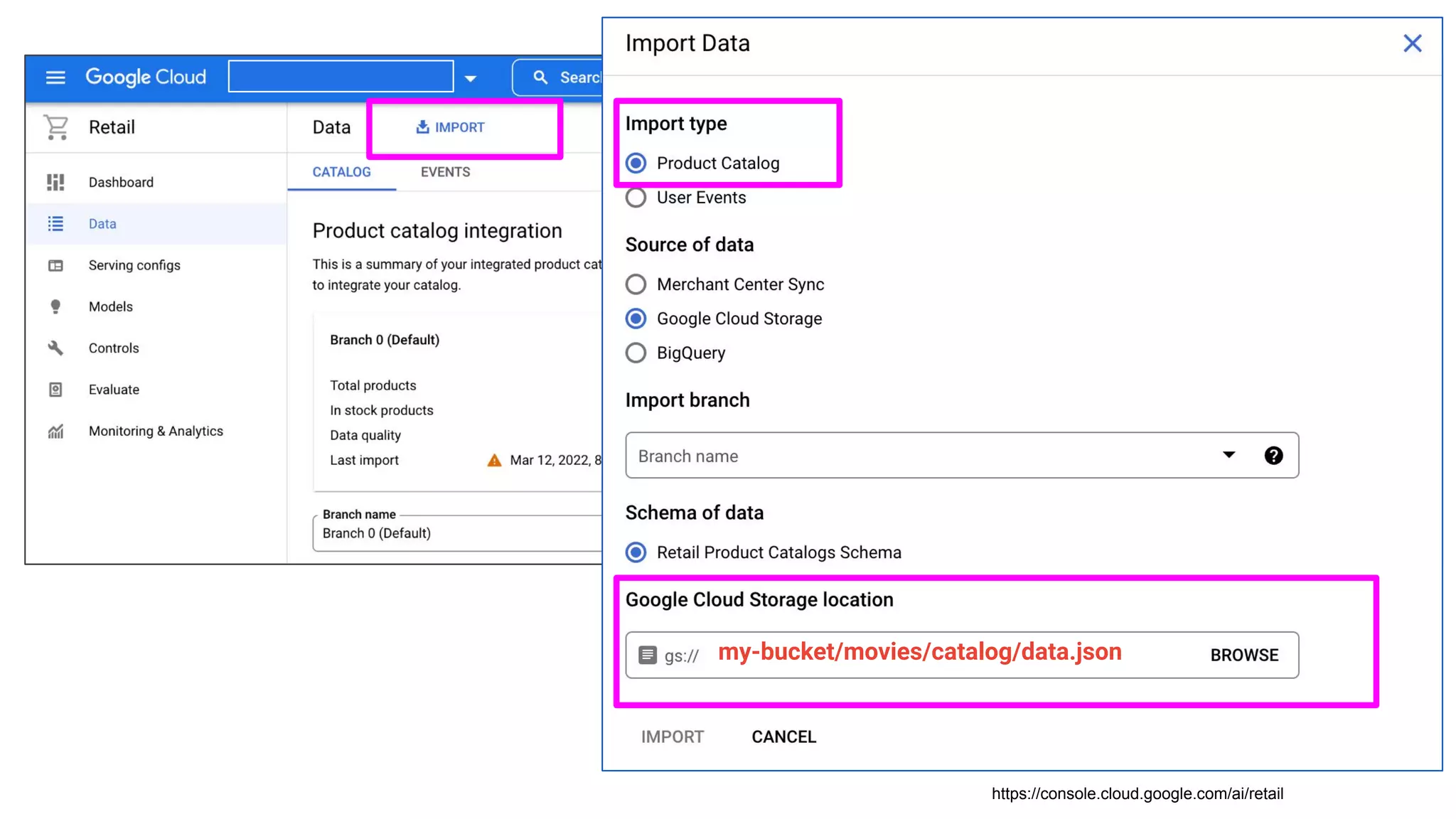
Task: Switch to the CATALOG tab
Action: coord(341,172)
